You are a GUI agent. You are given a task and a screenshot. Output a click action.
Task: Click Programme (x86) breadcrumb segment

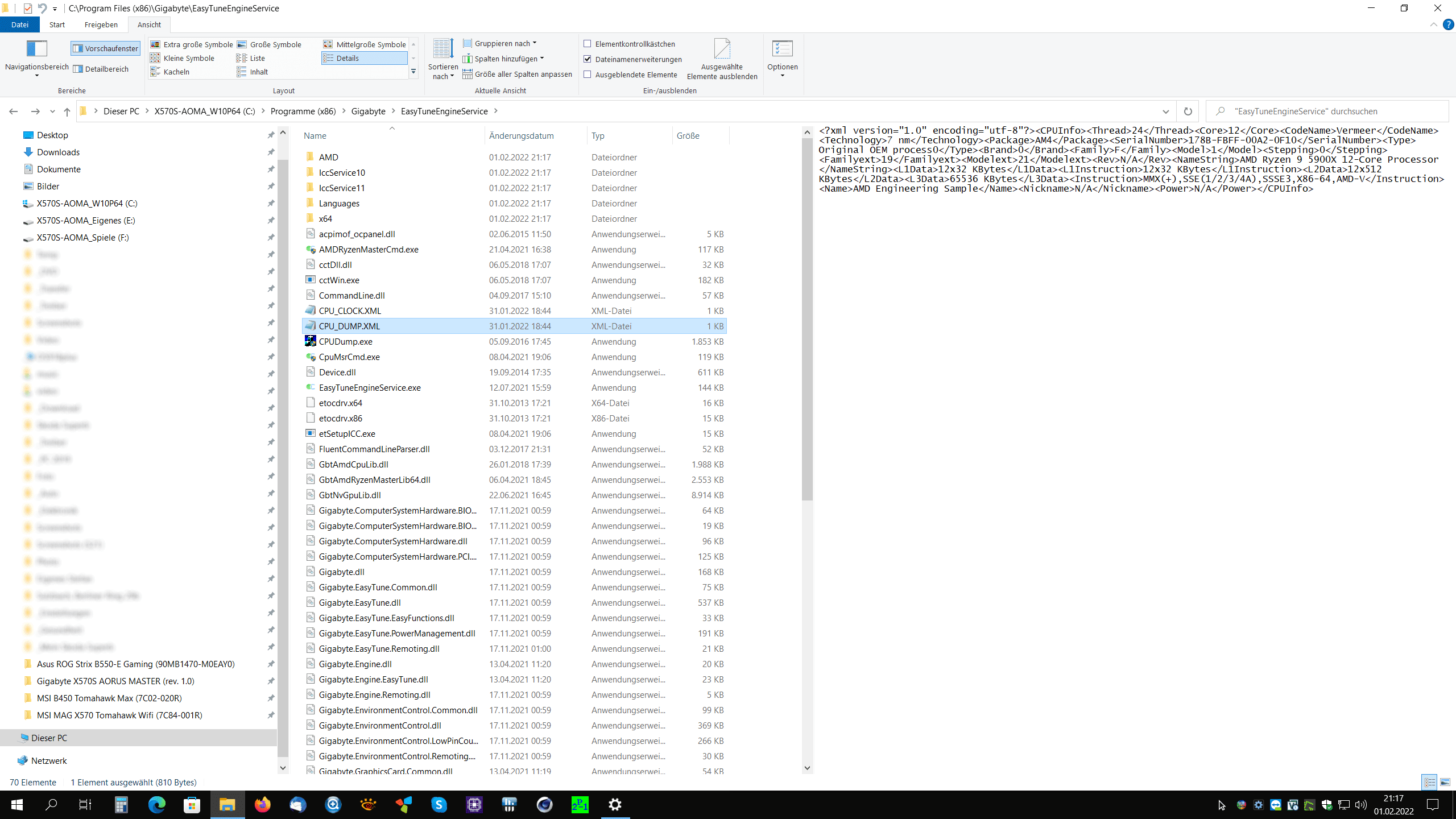pyautogui.click(x=303, y=111)
